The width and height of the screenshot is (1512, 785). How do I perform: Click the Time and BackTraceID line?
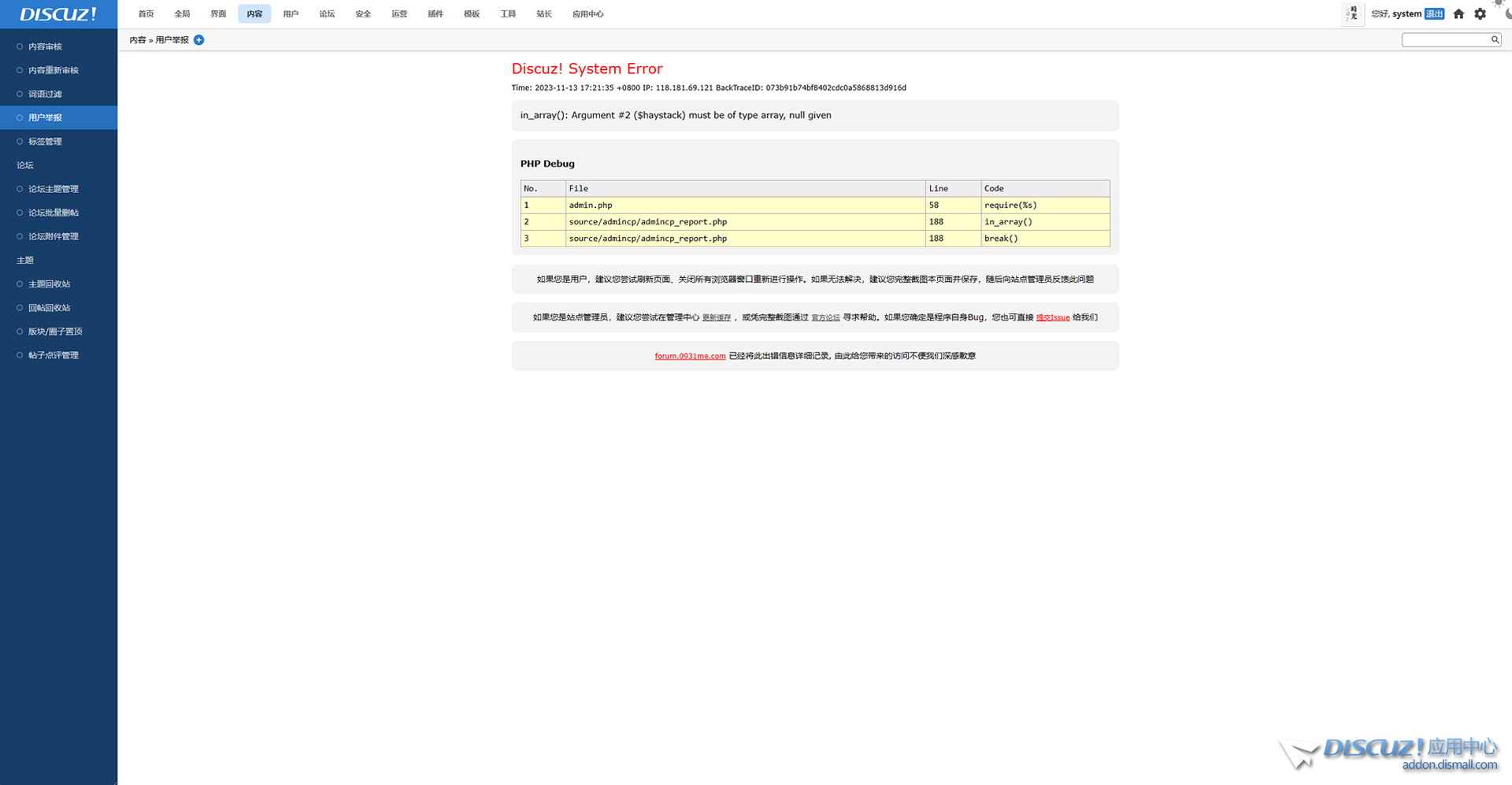pyautogui.click(x=709, y=87)
